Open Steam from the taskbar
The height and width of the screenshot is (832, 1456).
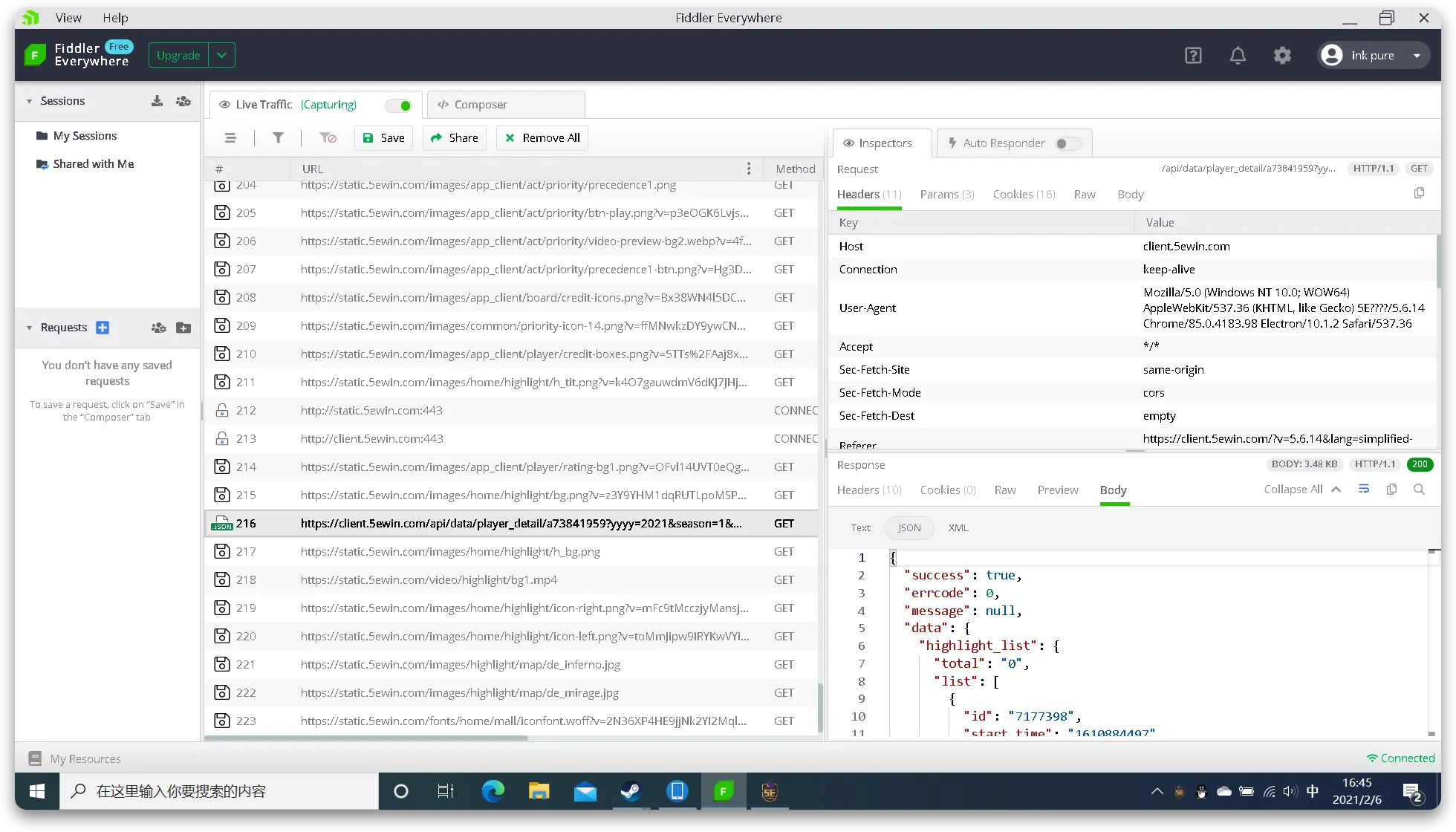coord(631,792)
